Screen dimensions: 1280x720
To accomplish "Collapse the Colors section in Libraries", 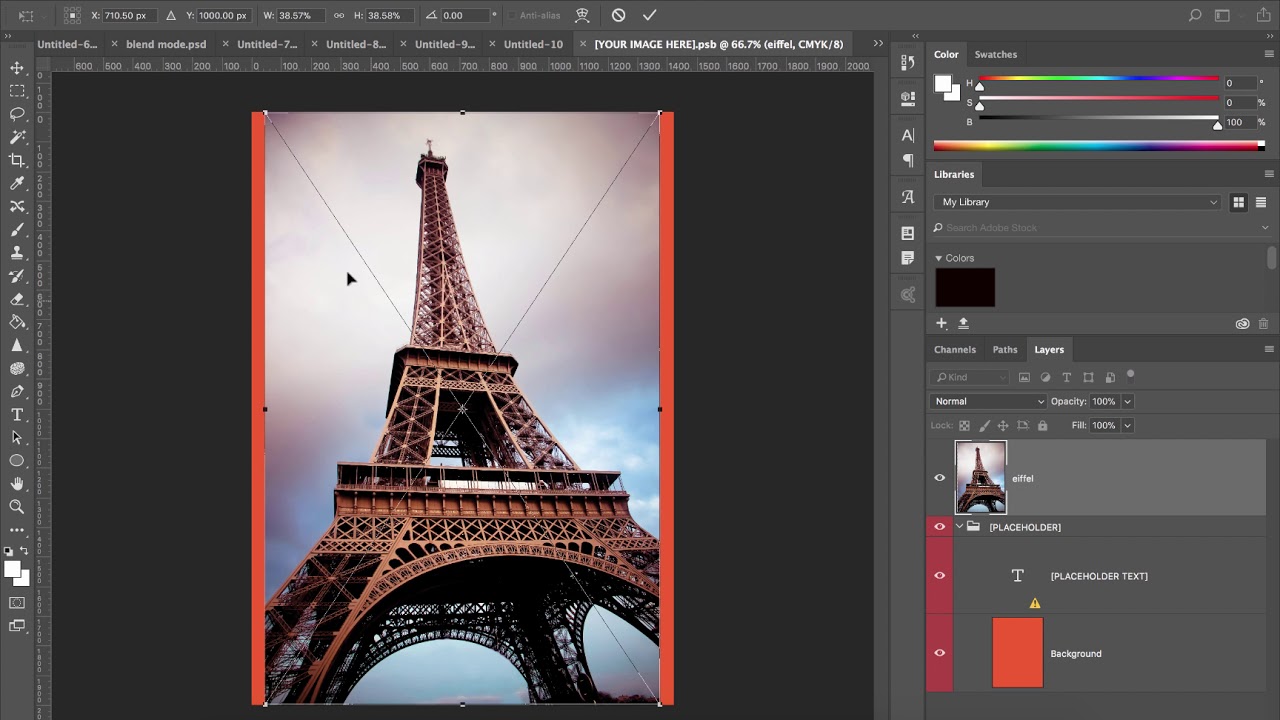I will [x=939, y=258].
